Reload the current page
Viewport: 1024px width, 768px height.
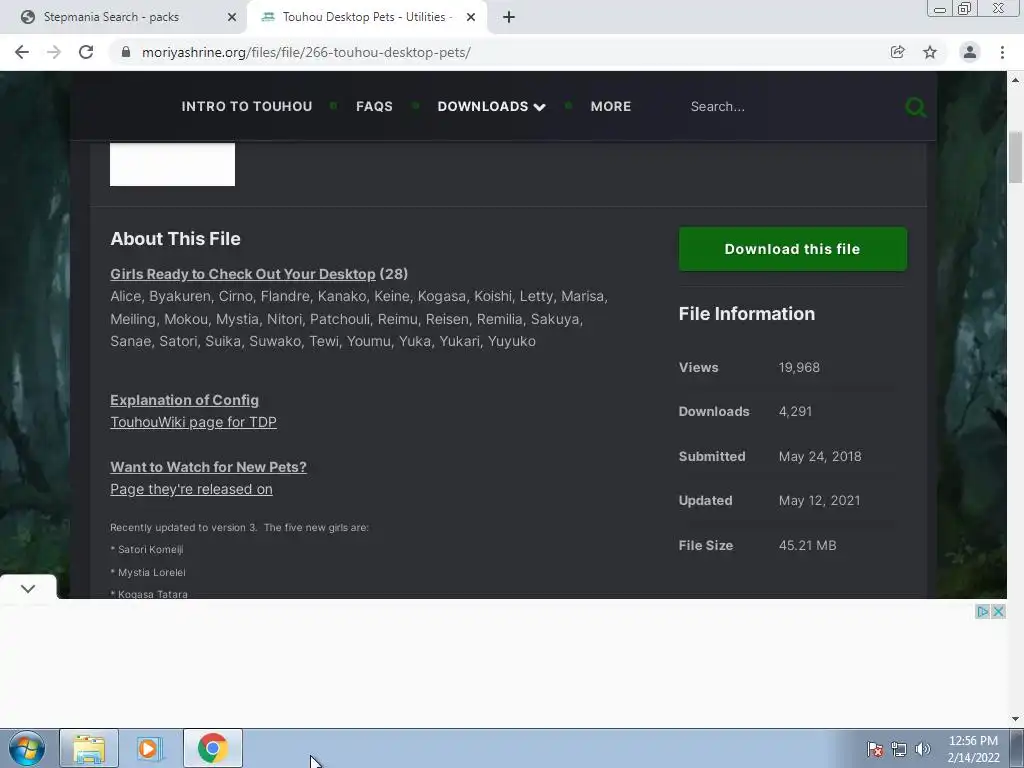[86, 52]
